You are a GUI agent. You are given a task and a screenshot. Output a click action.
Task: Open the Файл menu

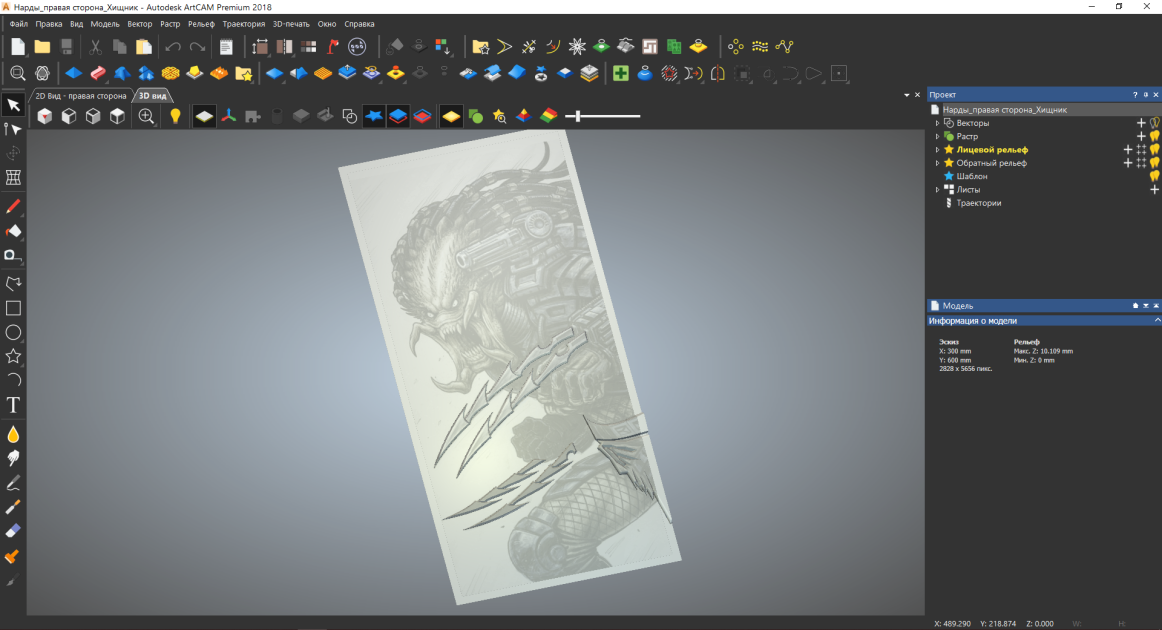tap(19, 24)
